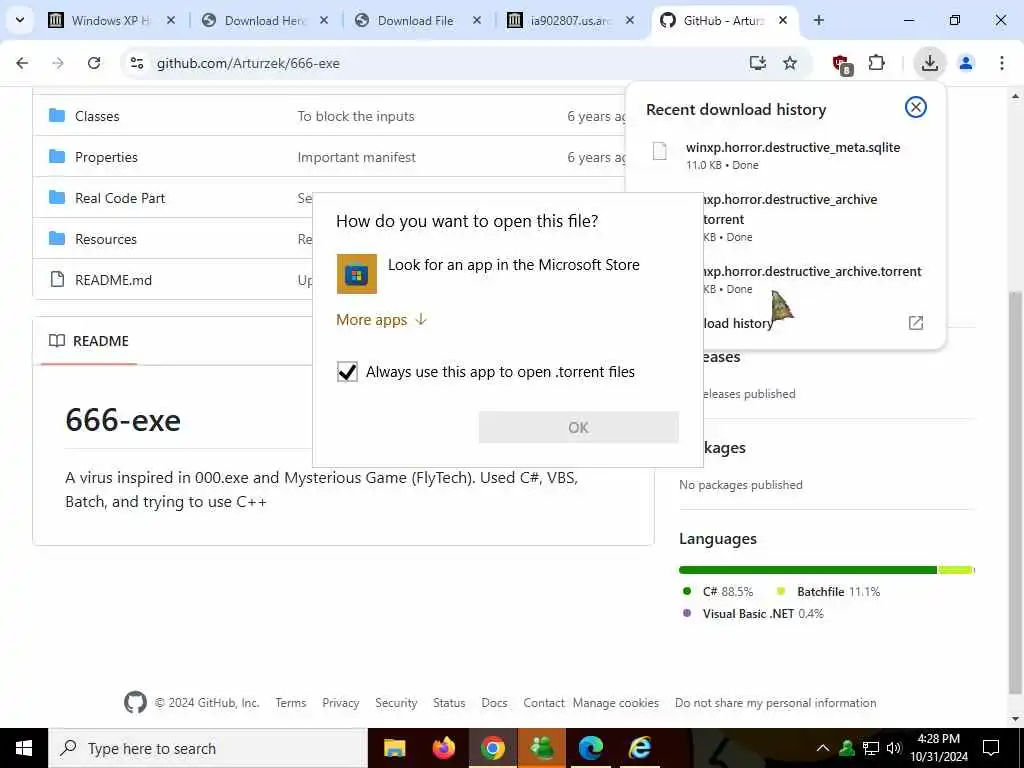Open the Docs footer link
This screenshot has height=768, width=1024.
click(494, 703)
